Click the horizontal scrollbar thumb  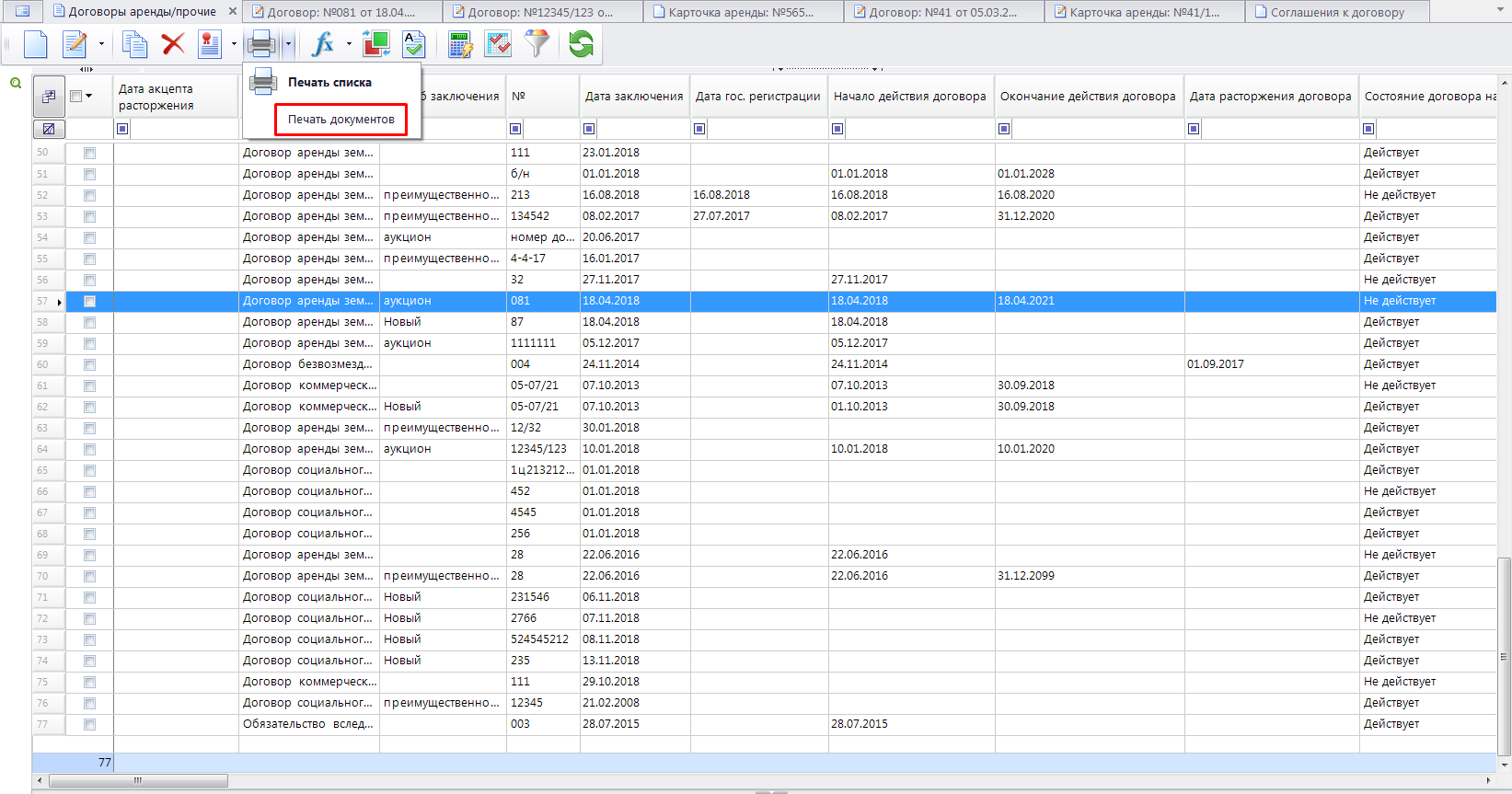click(x=138, y=780)
